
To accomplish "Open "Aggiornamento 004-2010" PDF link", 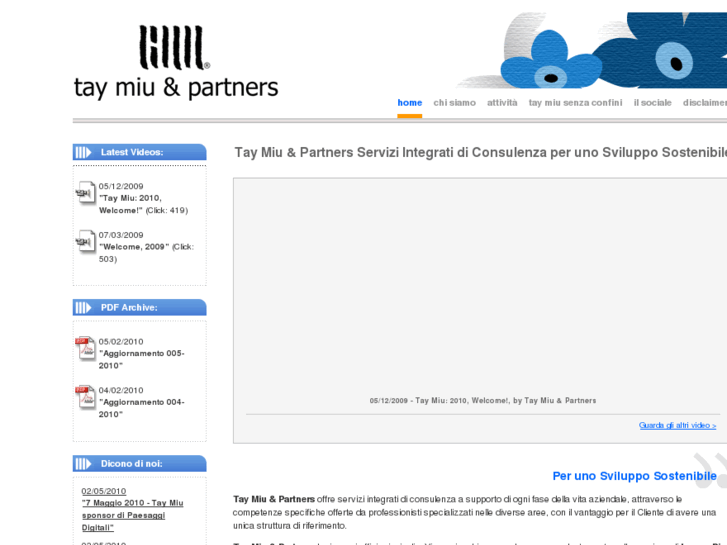I will tap(141, 408).
